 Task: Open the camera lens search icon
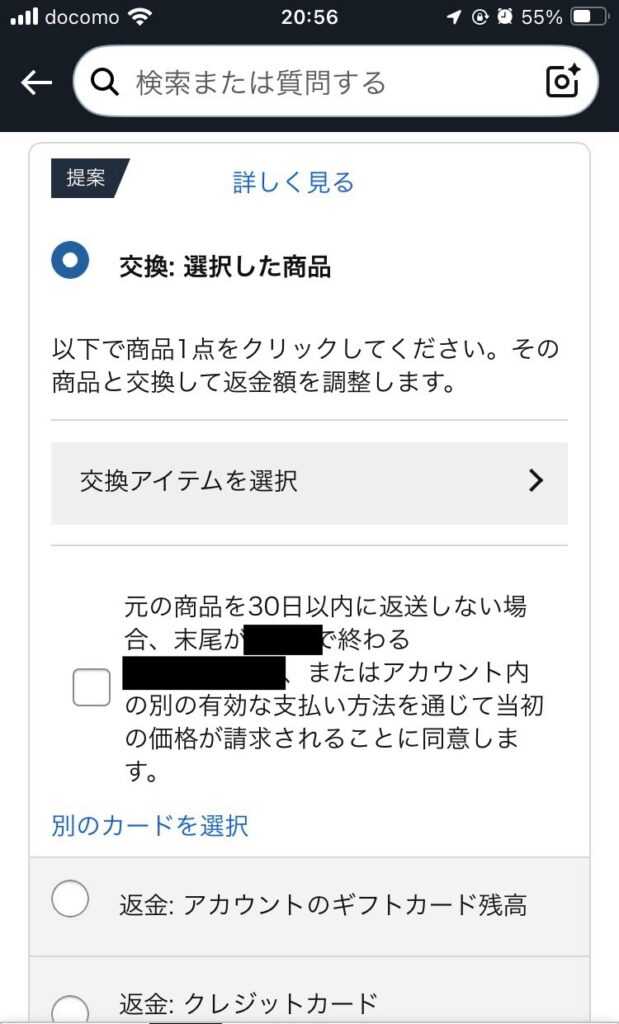563,82
